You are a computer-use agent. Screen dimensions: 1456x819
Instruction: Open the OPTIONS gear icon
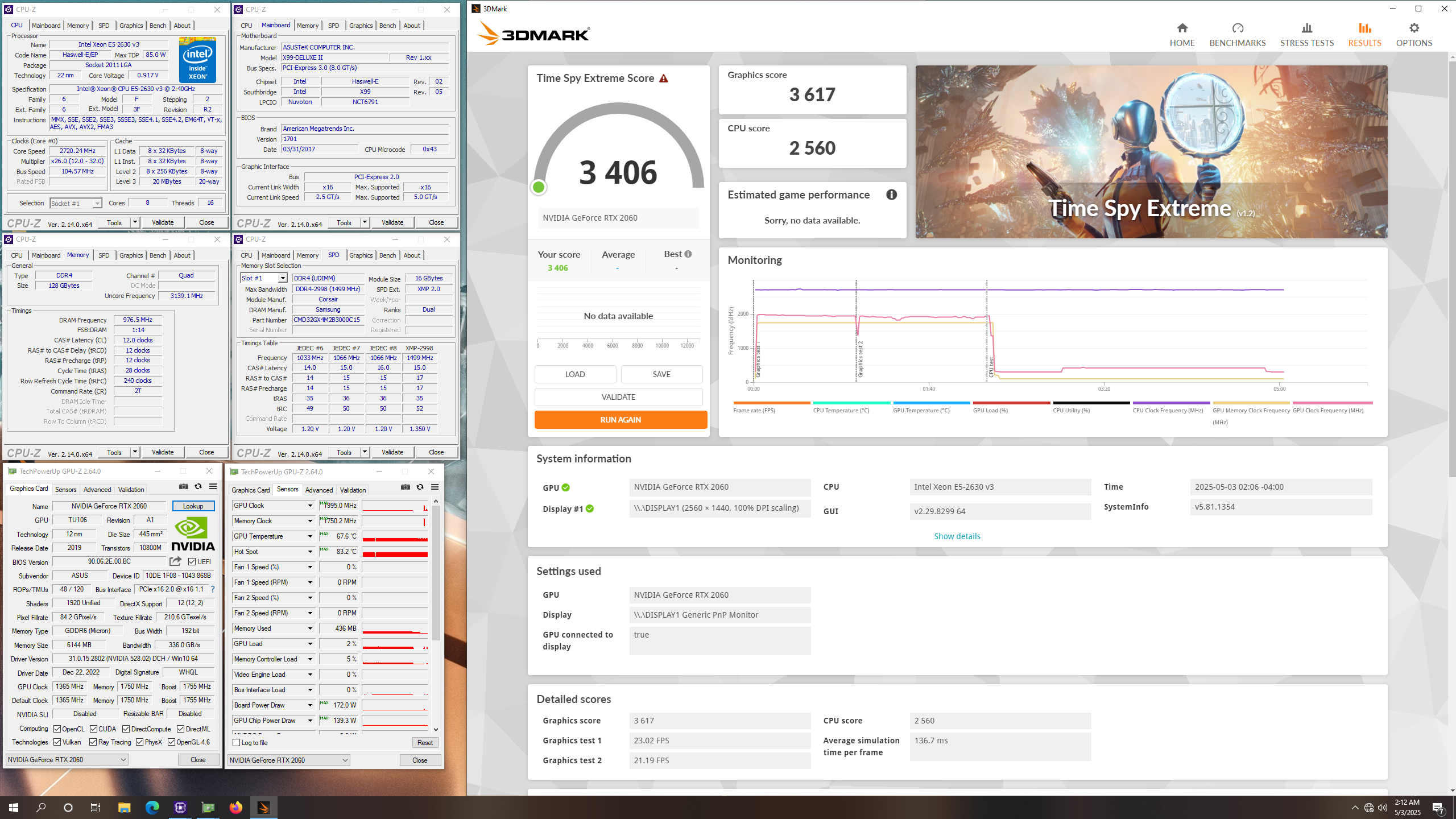1414,28
